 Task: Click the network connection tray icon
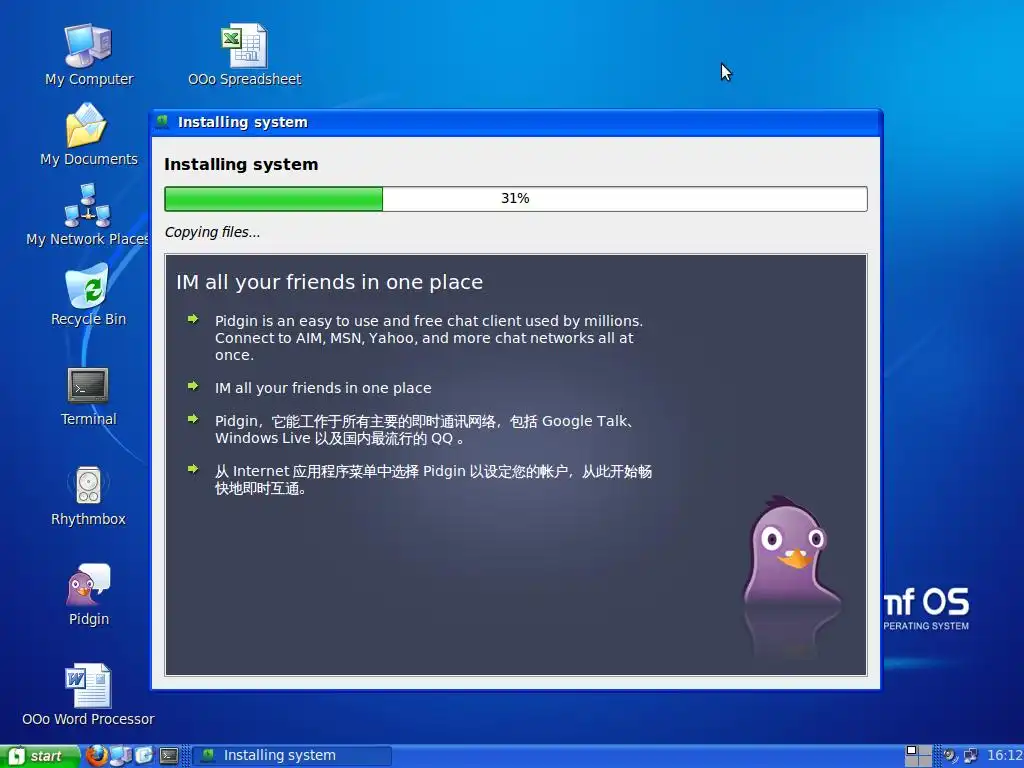click(x=970, y=756)
